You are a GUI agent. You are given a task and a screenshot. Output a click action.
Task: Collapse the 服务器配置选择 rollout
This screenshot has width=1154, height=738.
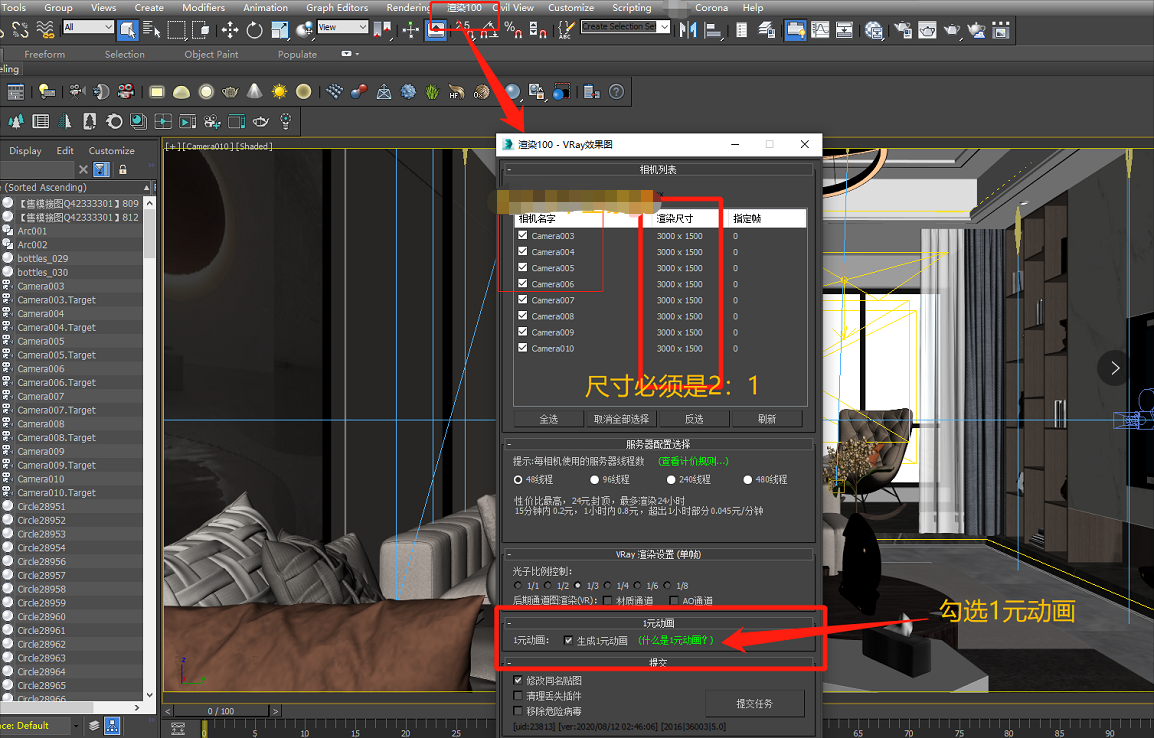click(509, 444)
